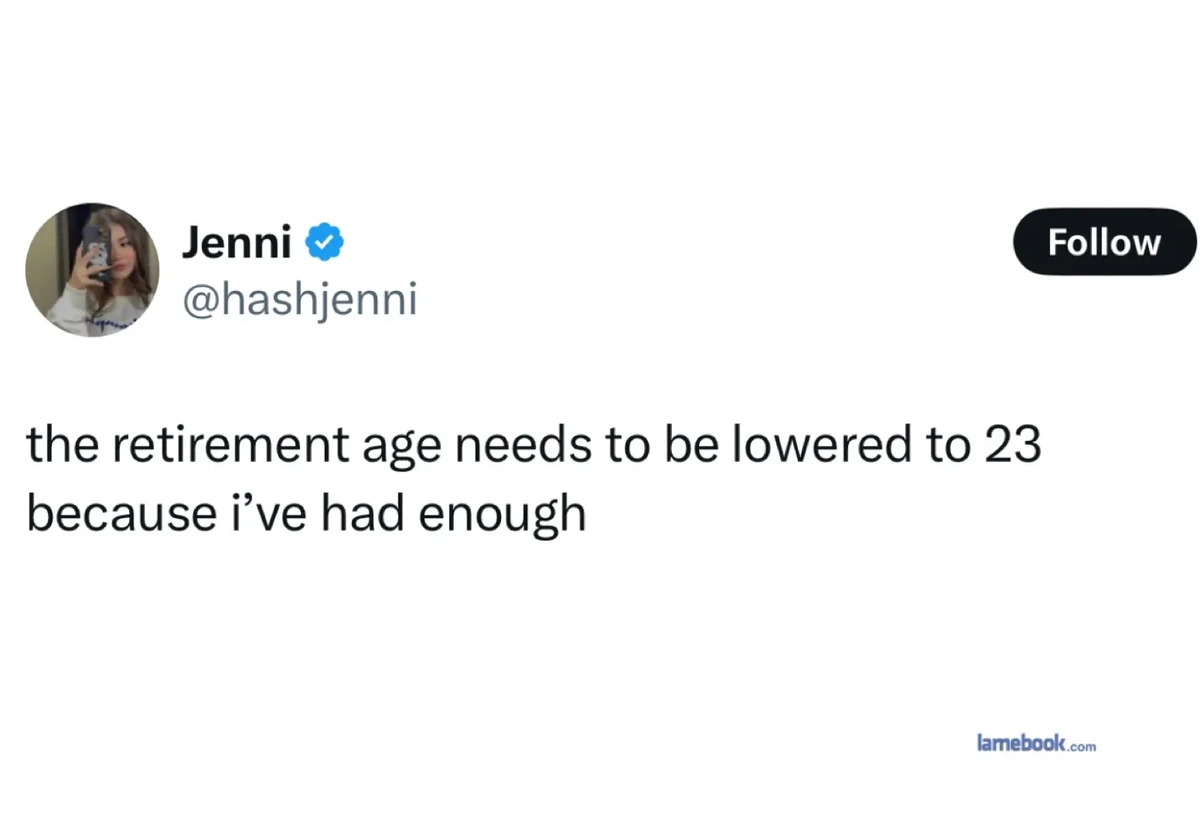Click ".com" portion of lamebook watermark
Image resolution: width=1200 pixels, height=830 pixels.
pos(1083,746)
